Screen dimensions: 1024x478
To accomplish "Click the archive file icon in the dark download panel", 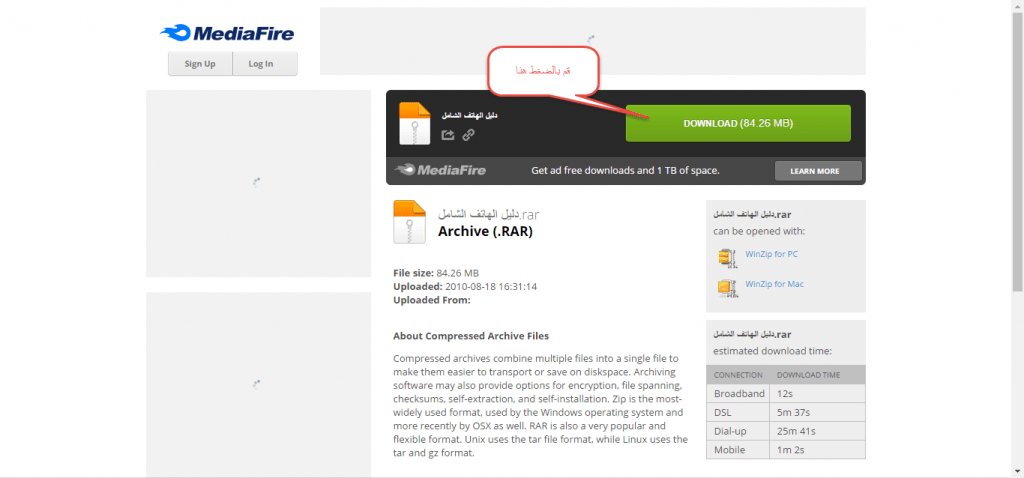I will [x=415, y=123].
